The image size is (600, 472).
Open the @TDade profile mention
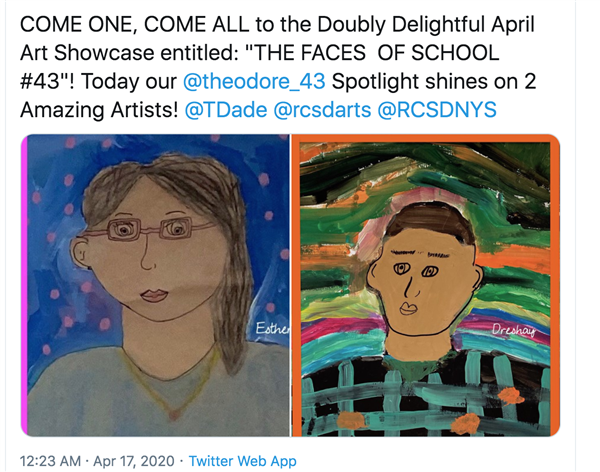[x=226, y=110]
